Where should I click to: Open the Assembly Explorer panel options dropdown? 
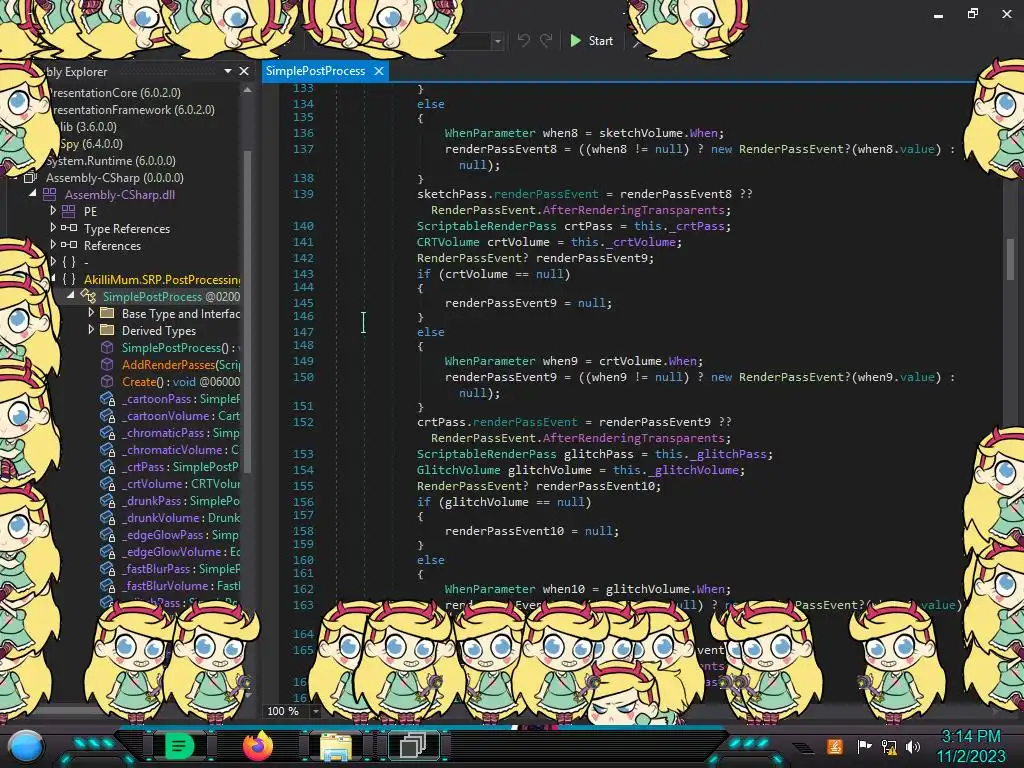click(227, 71)
